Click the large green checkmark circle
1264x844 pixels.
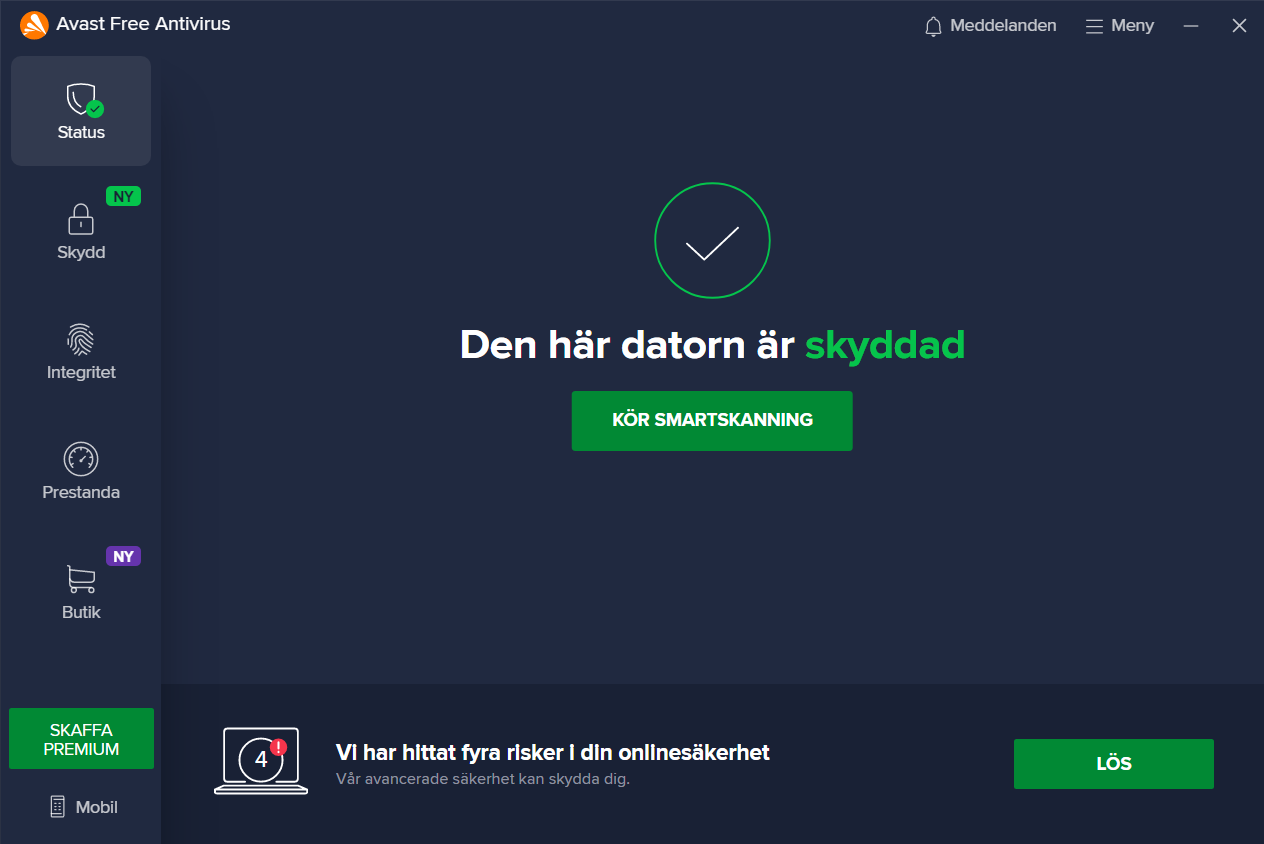coord(712,241)
